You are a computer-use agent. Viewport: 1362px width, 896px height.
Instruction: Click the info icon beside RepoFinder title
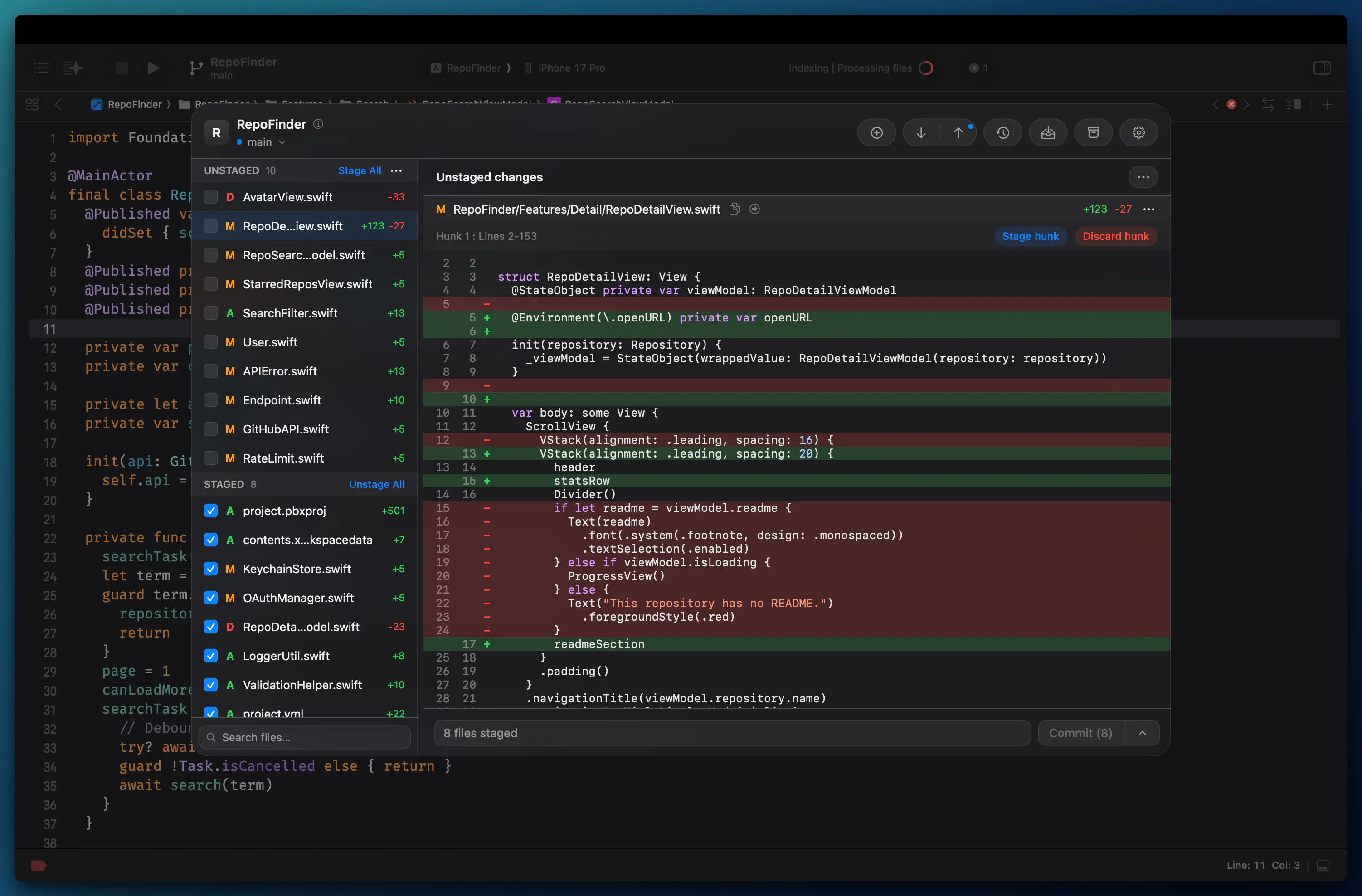[318, 124]
